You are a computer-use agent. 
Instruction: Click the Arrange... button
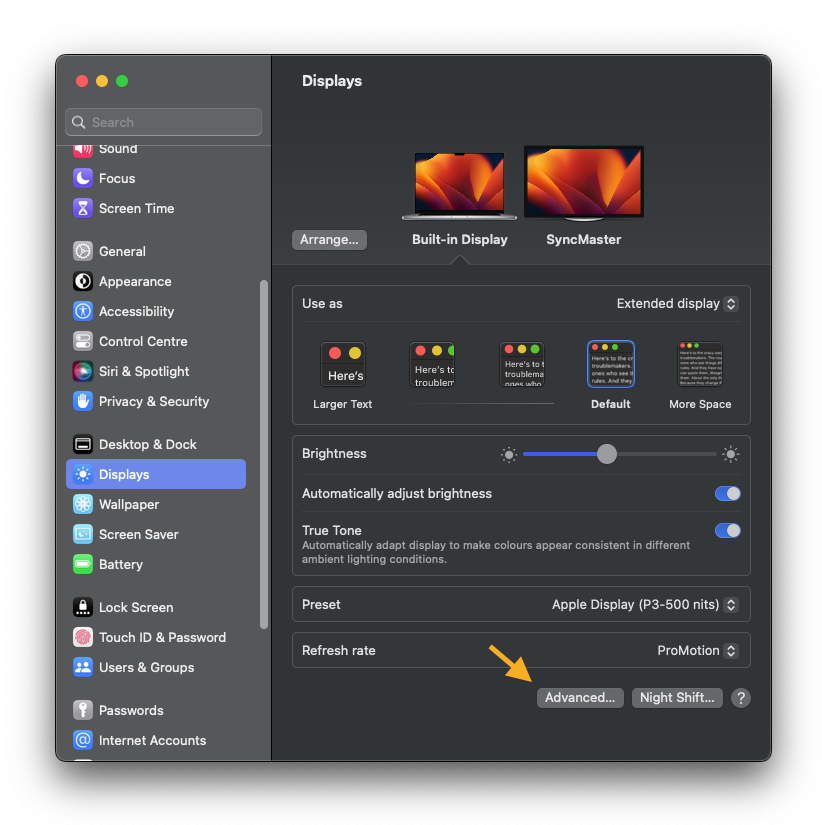pyautogui.click(x=329, y=240)
